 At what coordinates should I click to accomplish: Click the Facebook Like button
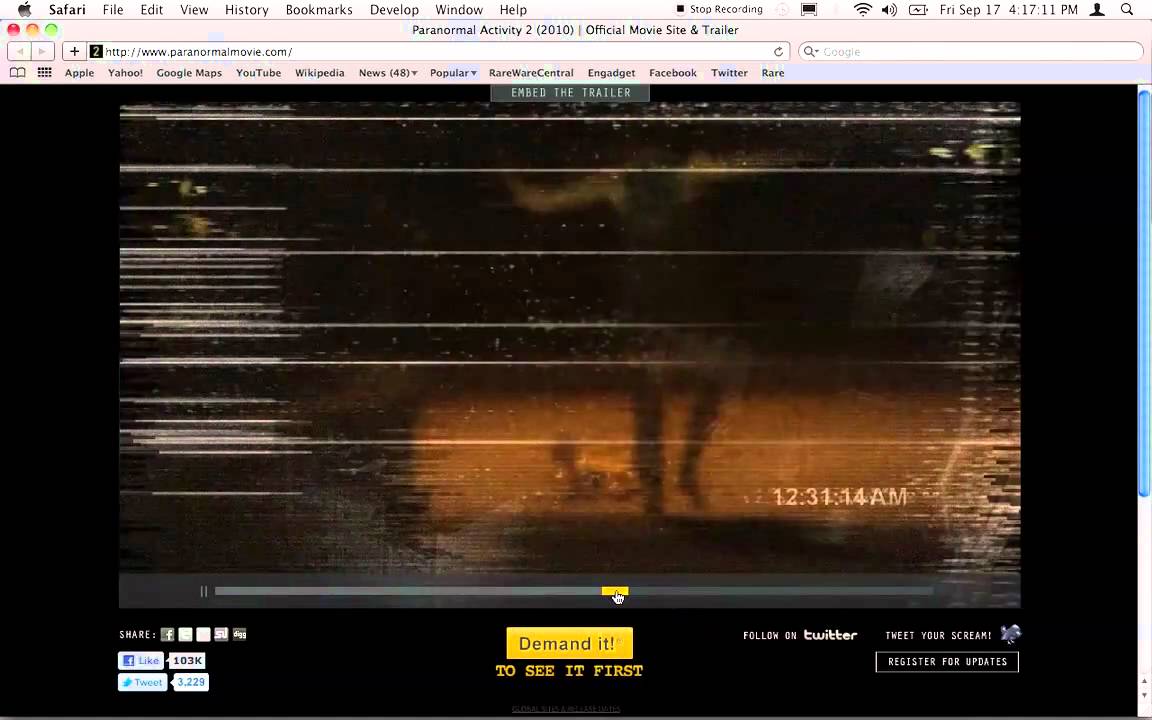pos(141,660)
